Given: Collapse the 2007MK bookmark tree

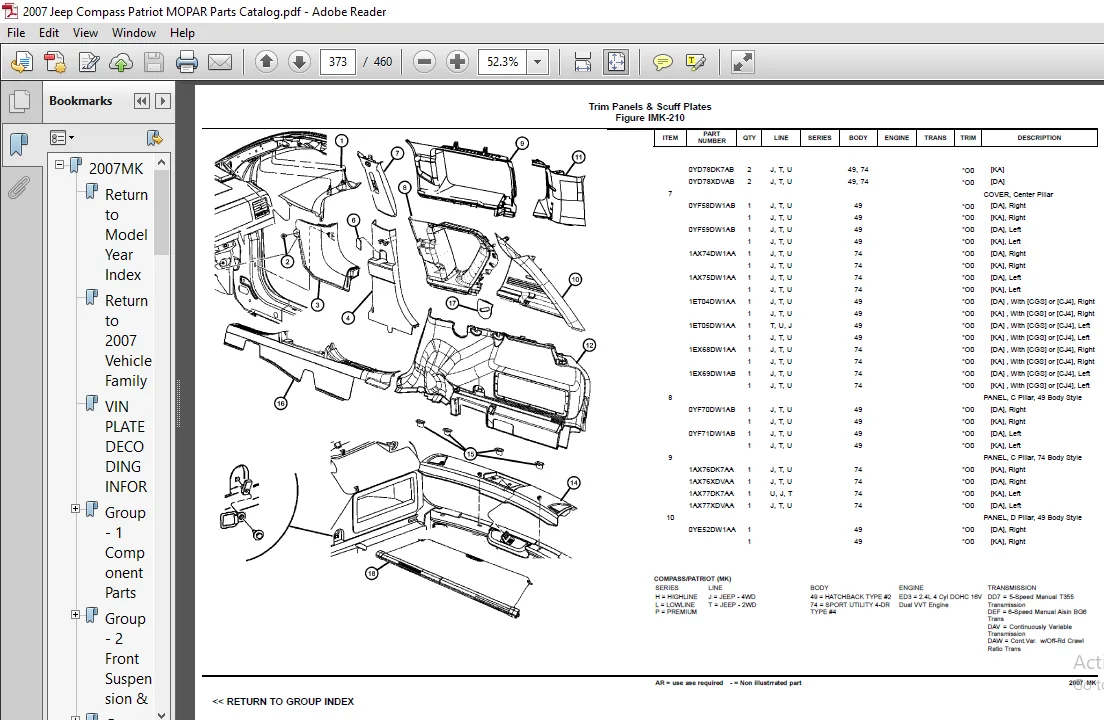Looking at the screenshot, I should (60, 165).
